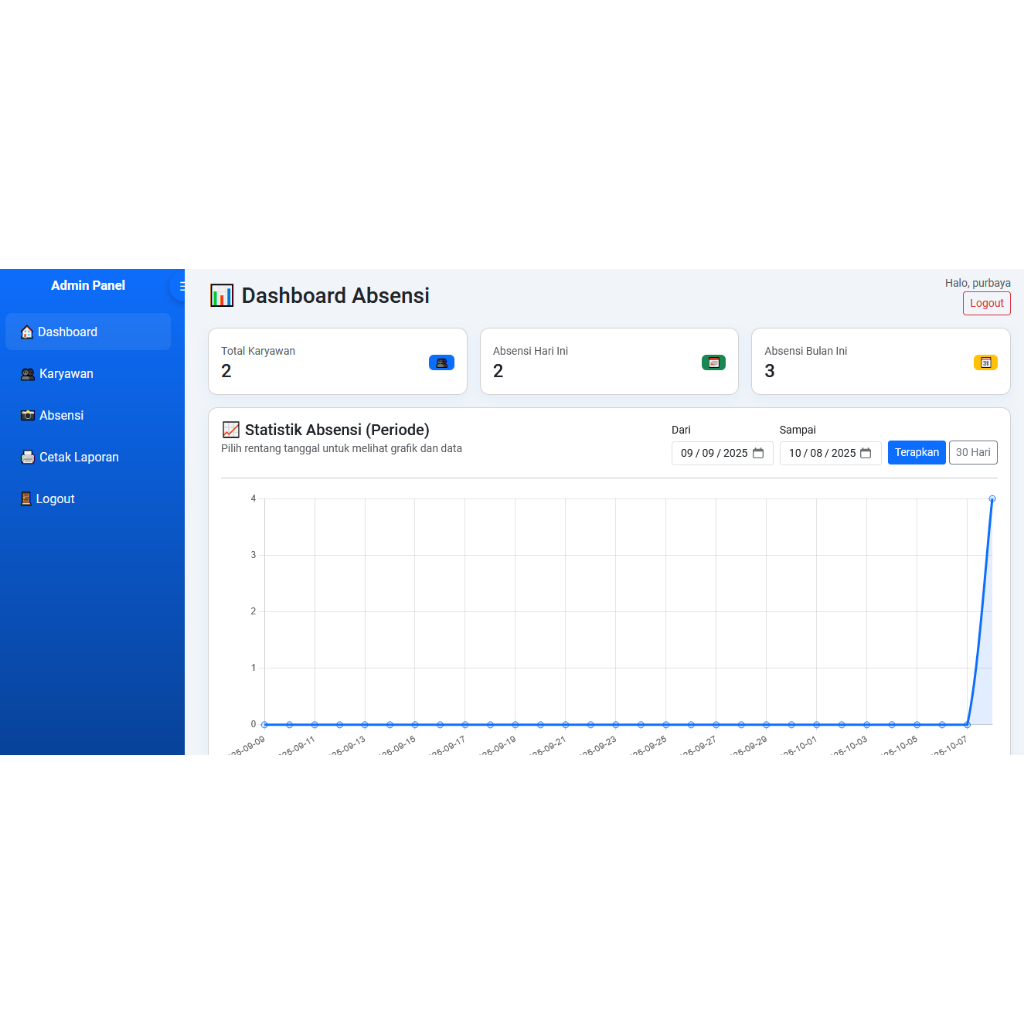Click the Halo, purbaya greeting text
The width and height of the screenshot is (1024, 1024).
(978, 283)
